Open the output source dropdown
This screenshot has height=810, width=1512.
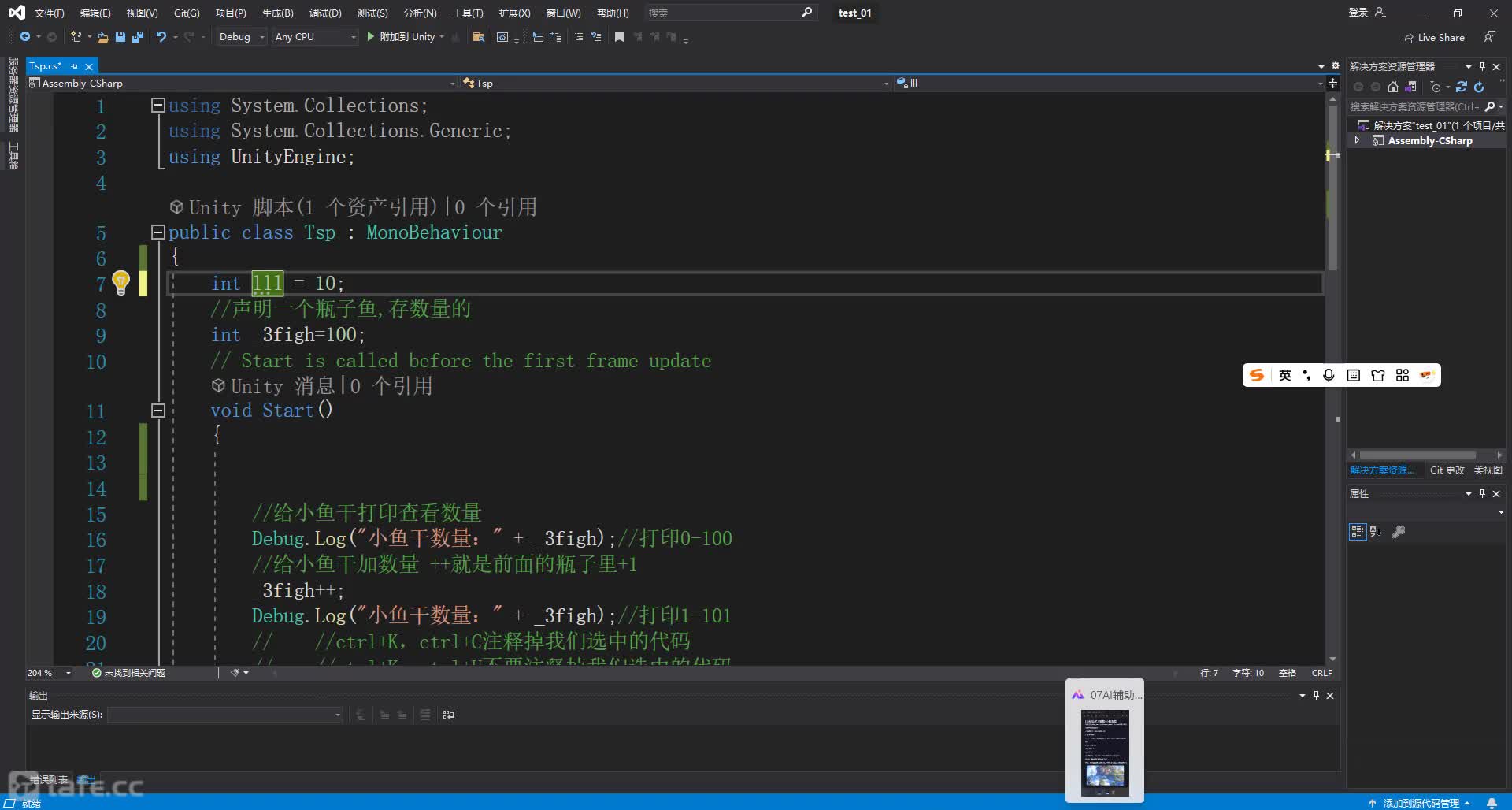[225, 715]
